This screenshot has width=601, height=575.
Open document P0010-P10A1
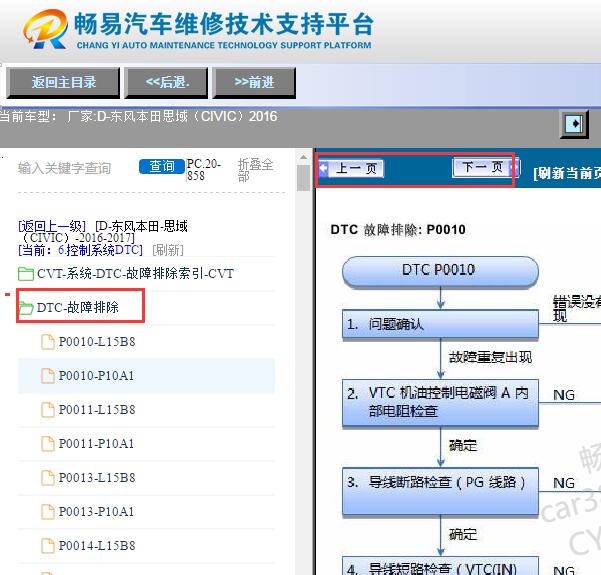(x=96, y=376)
